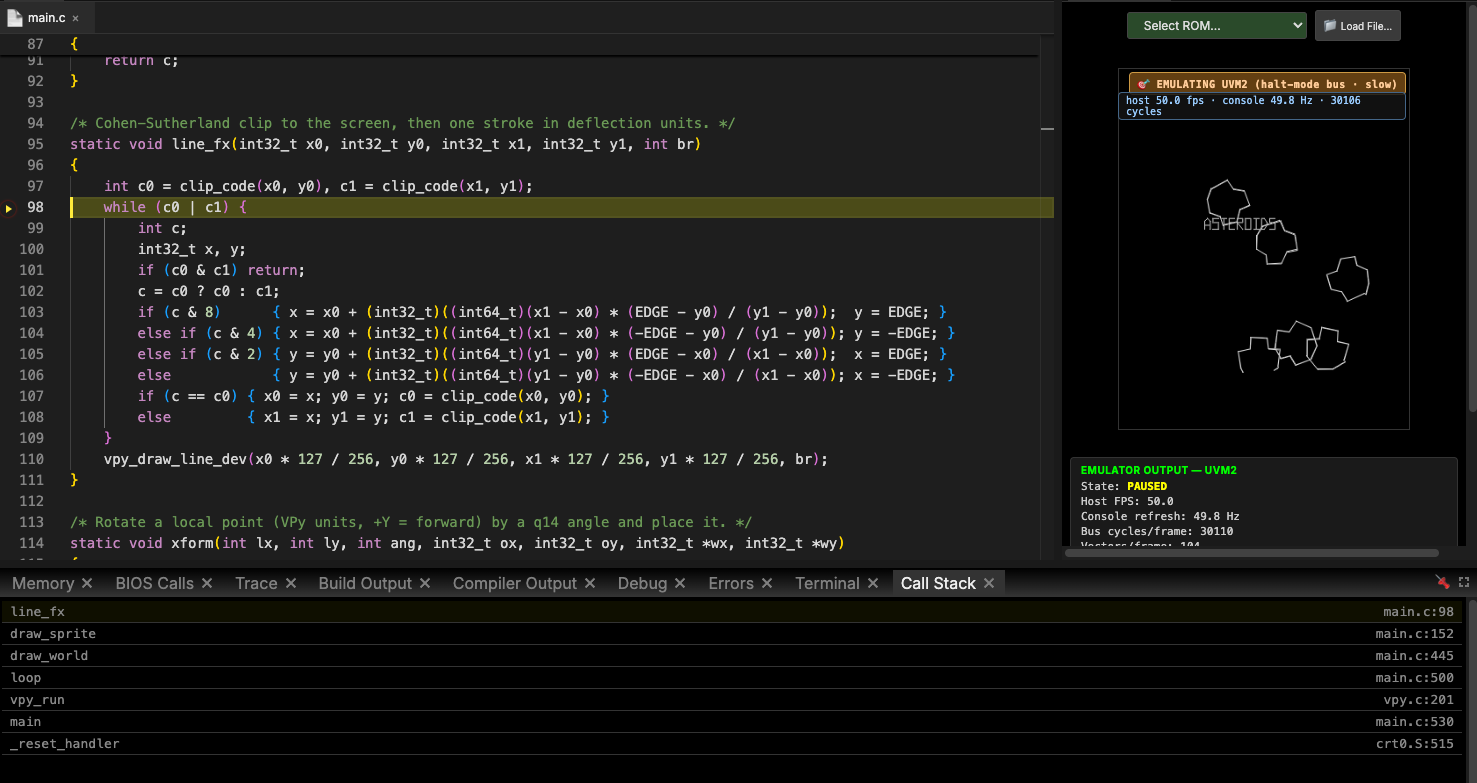
Task: Switch to the Debug tab
Action: tap(642, 583)
